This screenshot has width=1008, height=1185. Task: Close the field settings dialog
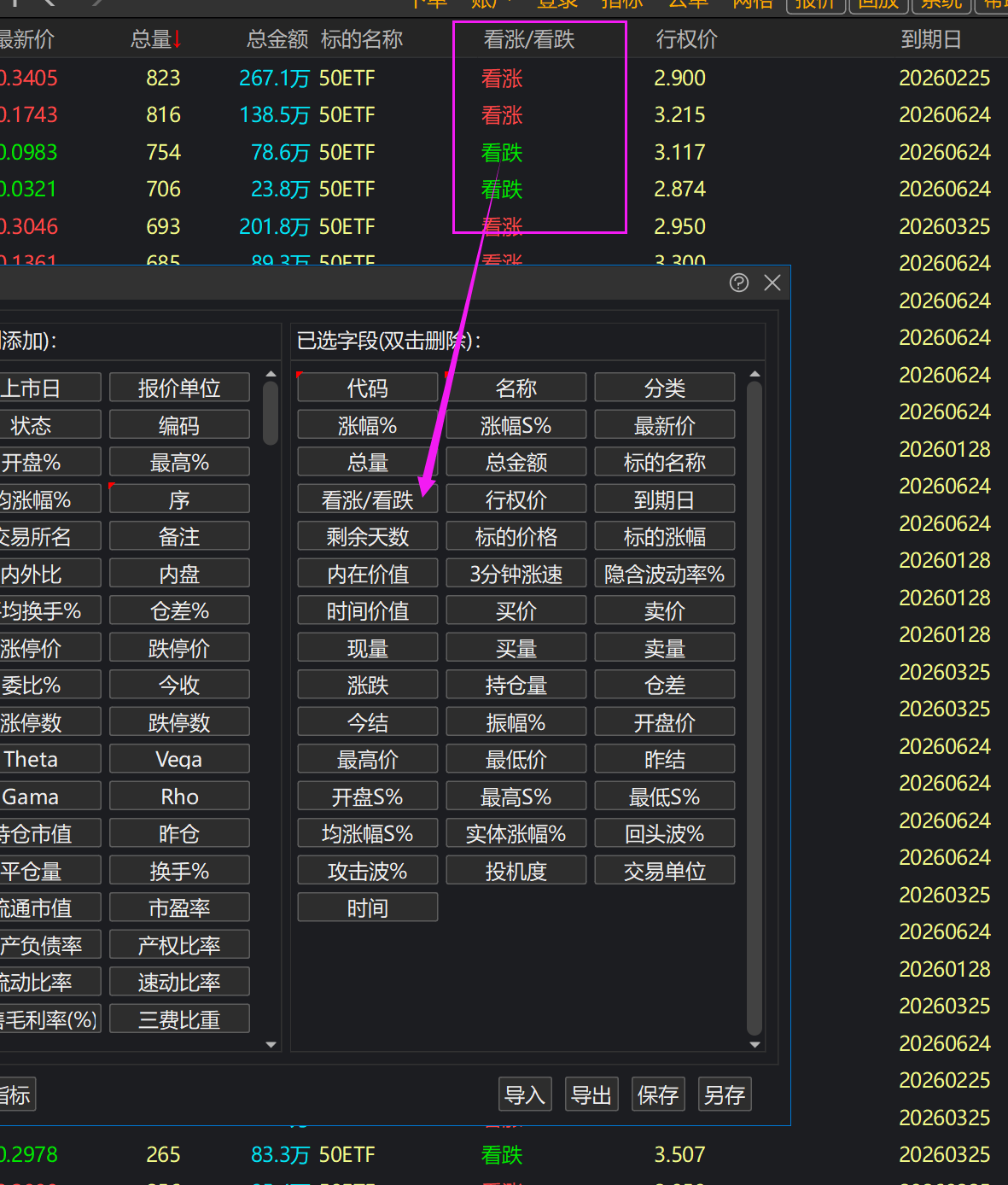(x=772, y=283)
